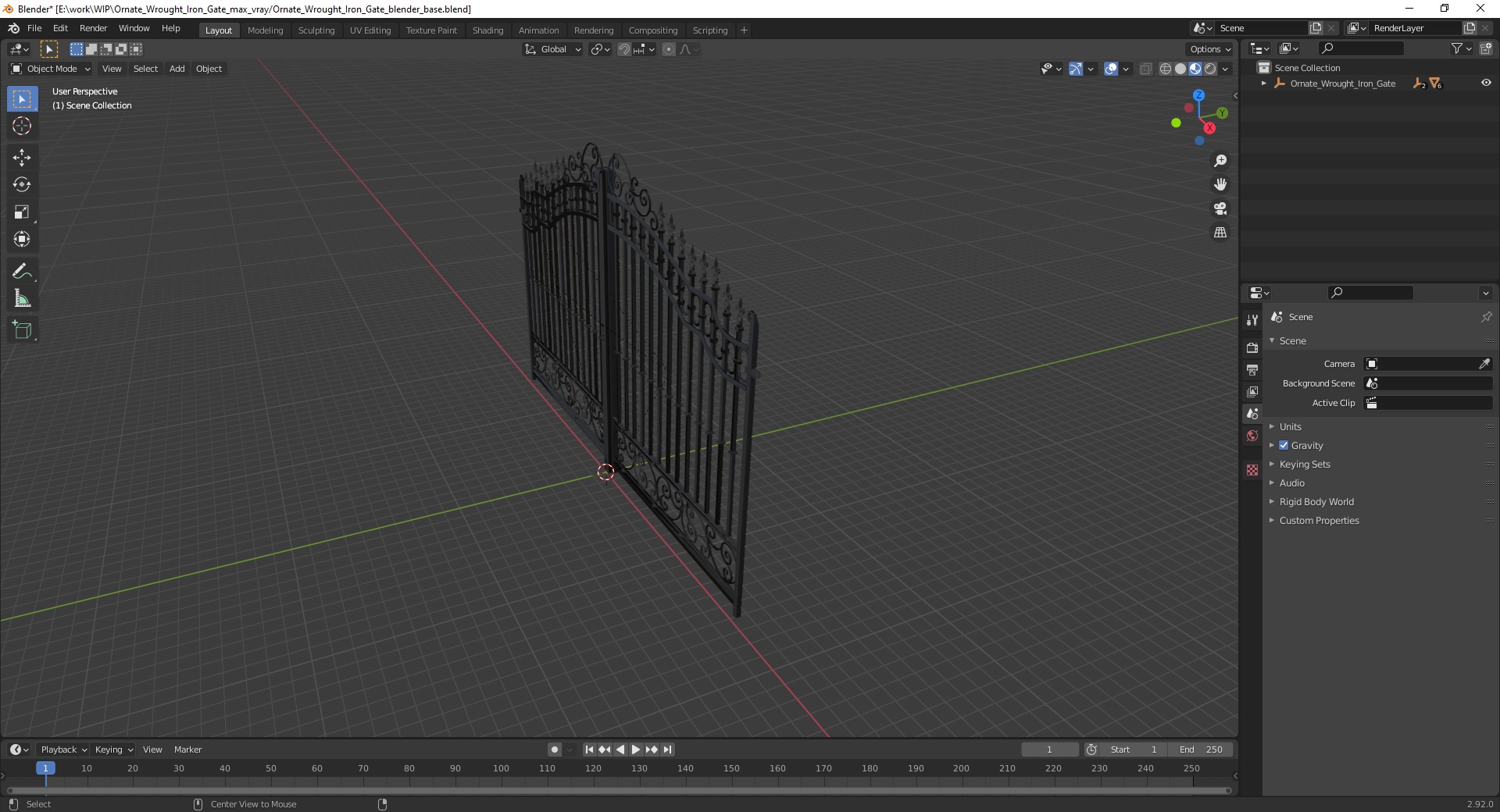
Task: Select the Transform tool
Action: pos(22,239)
